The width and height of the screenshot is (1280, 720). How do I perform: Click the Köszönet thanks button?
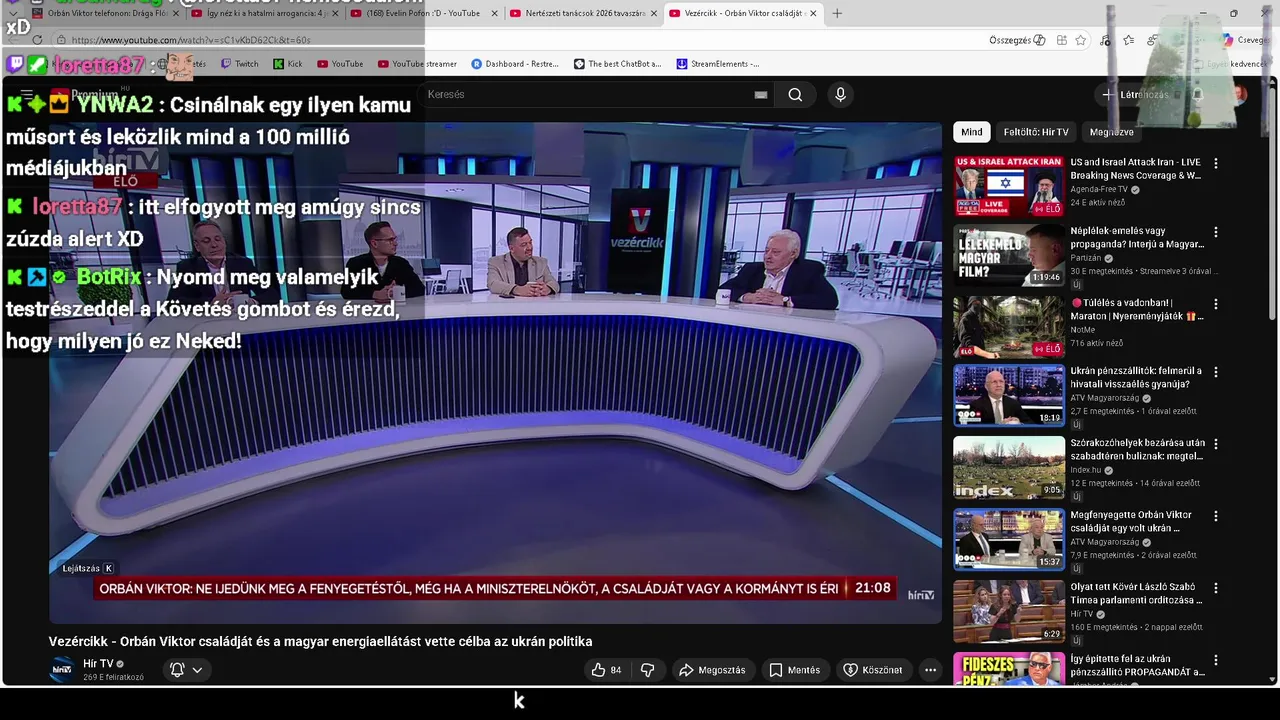(873, 670)
